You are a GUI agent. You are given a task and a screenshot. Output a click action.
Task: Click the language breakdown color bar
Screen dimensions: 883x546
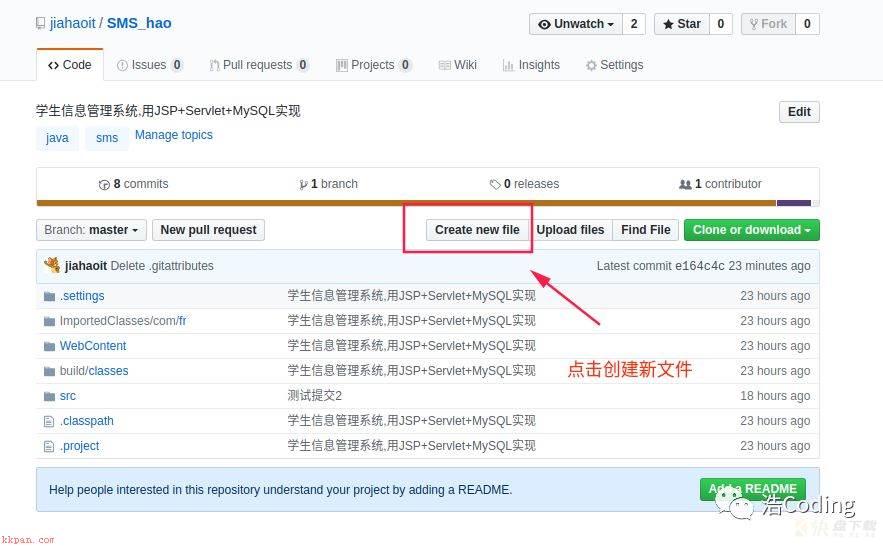[x=427, y=203]
